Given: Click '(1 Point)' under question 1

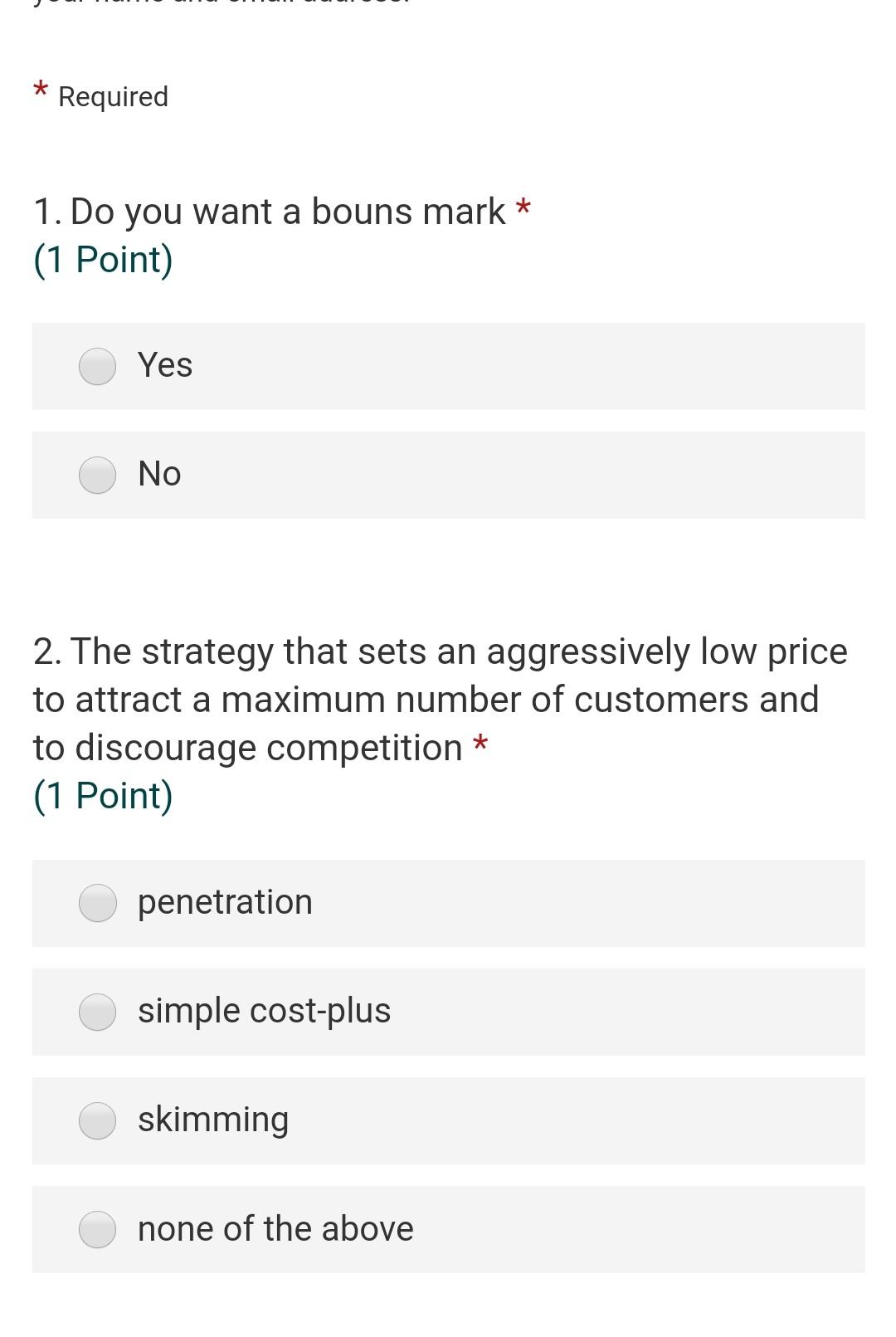Looking at the screenshot, I should point(103,260).
